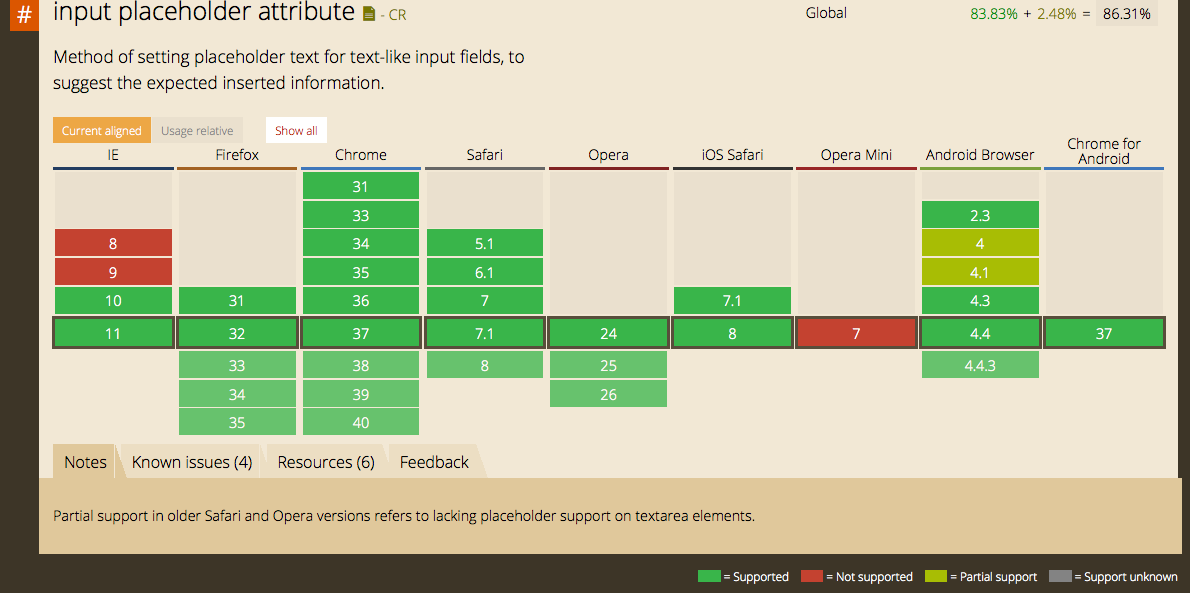The image size is (1190, 593).
Task: Click Android Browser version 4.1 cell
Action: [980, 272]
